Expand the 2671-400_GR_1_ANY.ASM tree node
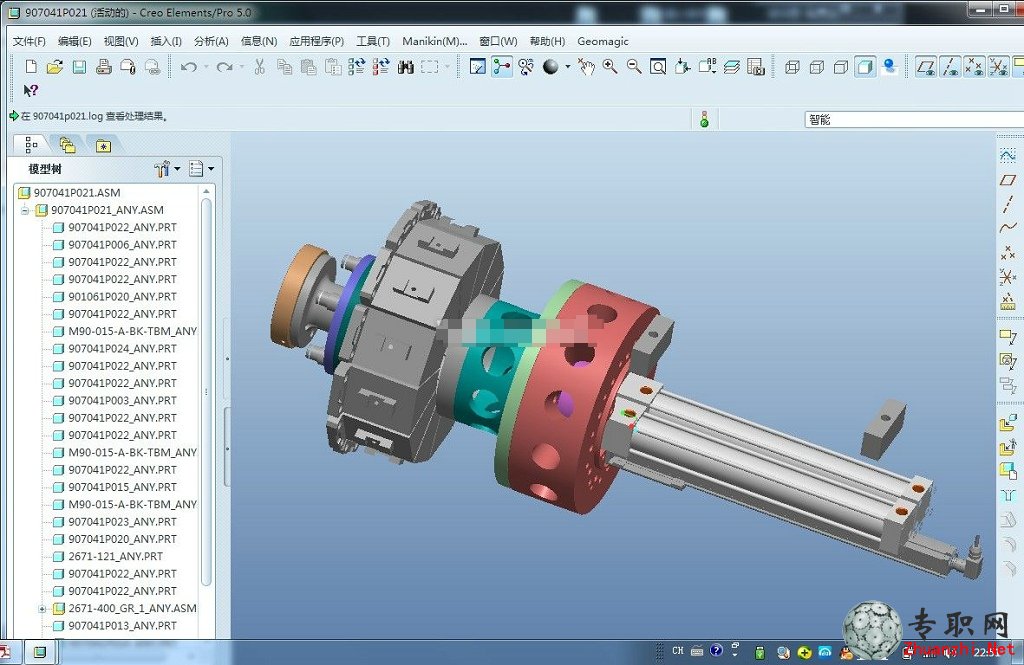Viewport: 1024px width, 665px height. pyautogui.click(x=41, y=609)
